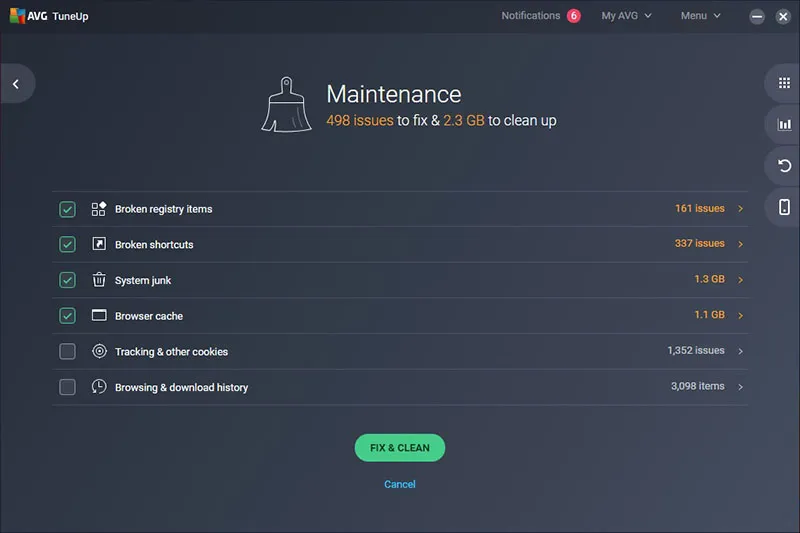Click the 1.3 GB value

(709, 279)
